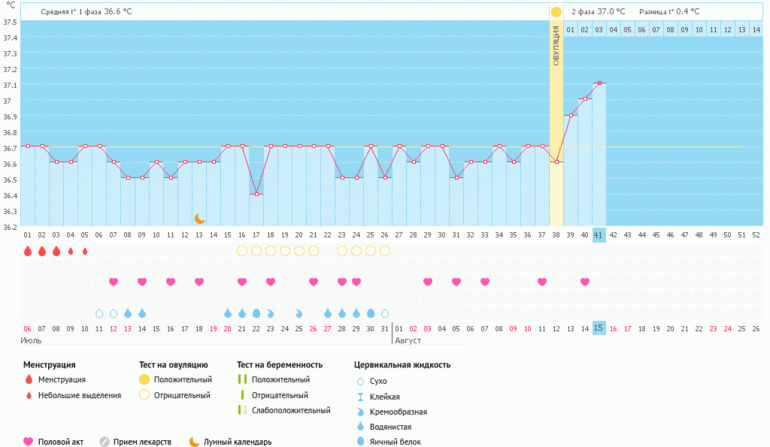Select the dry cervical fluid drop on day 06
The width and height of the screenshot is (770, 447).
pyautogui.click(x=99, y=313)
